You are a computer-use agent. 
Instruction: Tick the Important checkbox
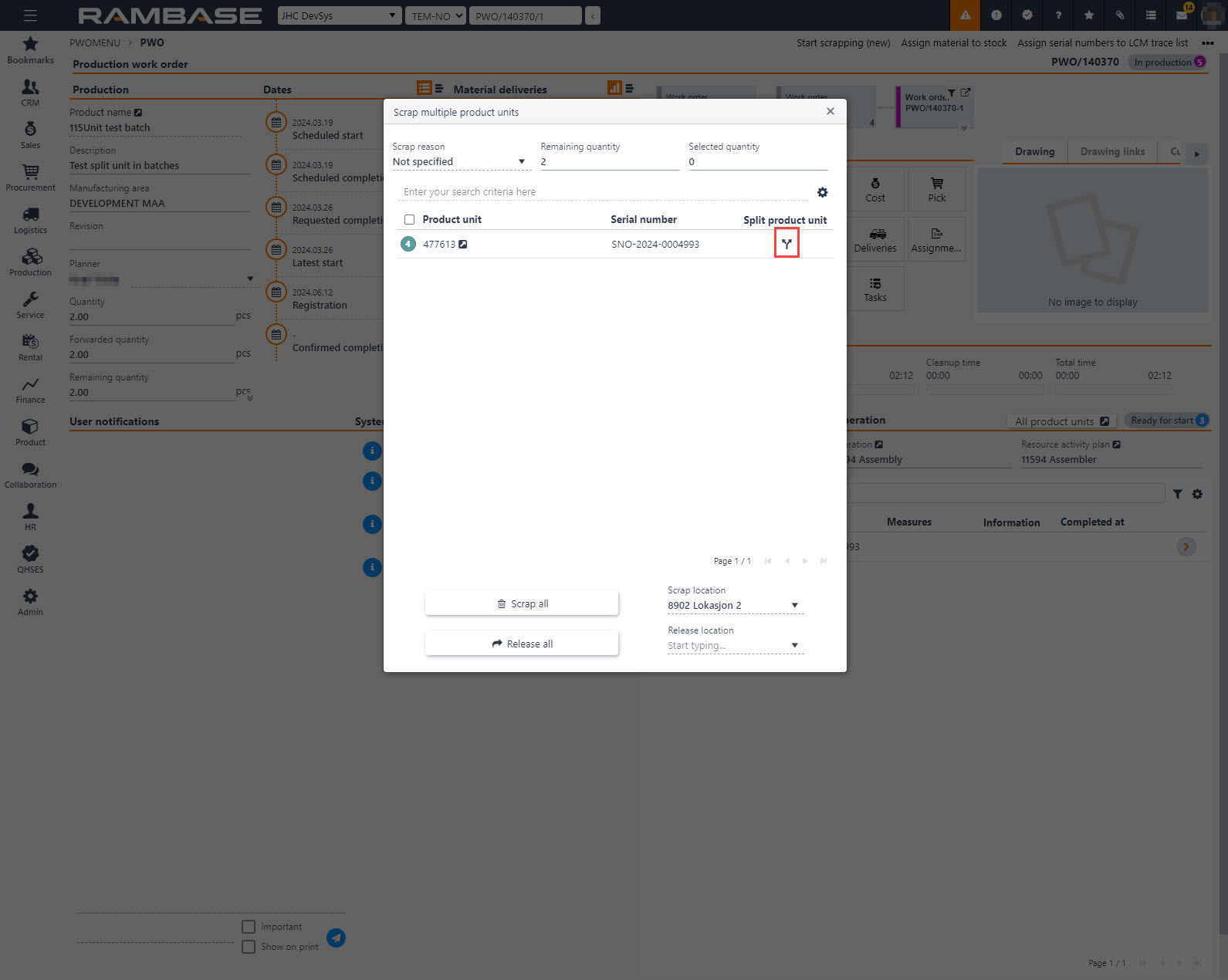pos(249,927)
